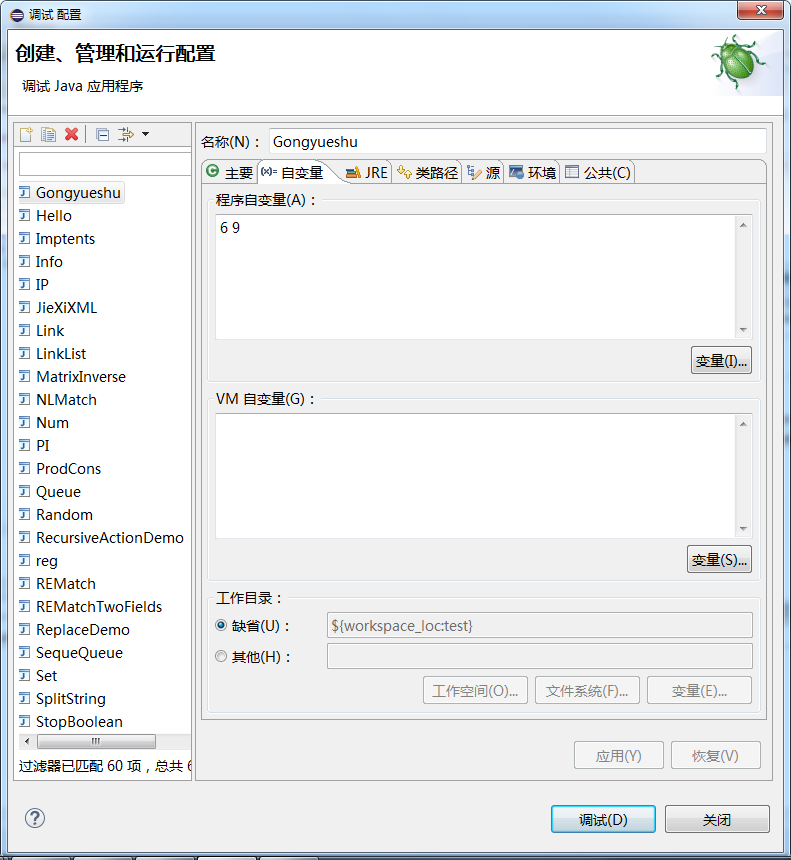The image size is (791, 860).
Task: Click the 关闭 button
Action: [717, 819]
